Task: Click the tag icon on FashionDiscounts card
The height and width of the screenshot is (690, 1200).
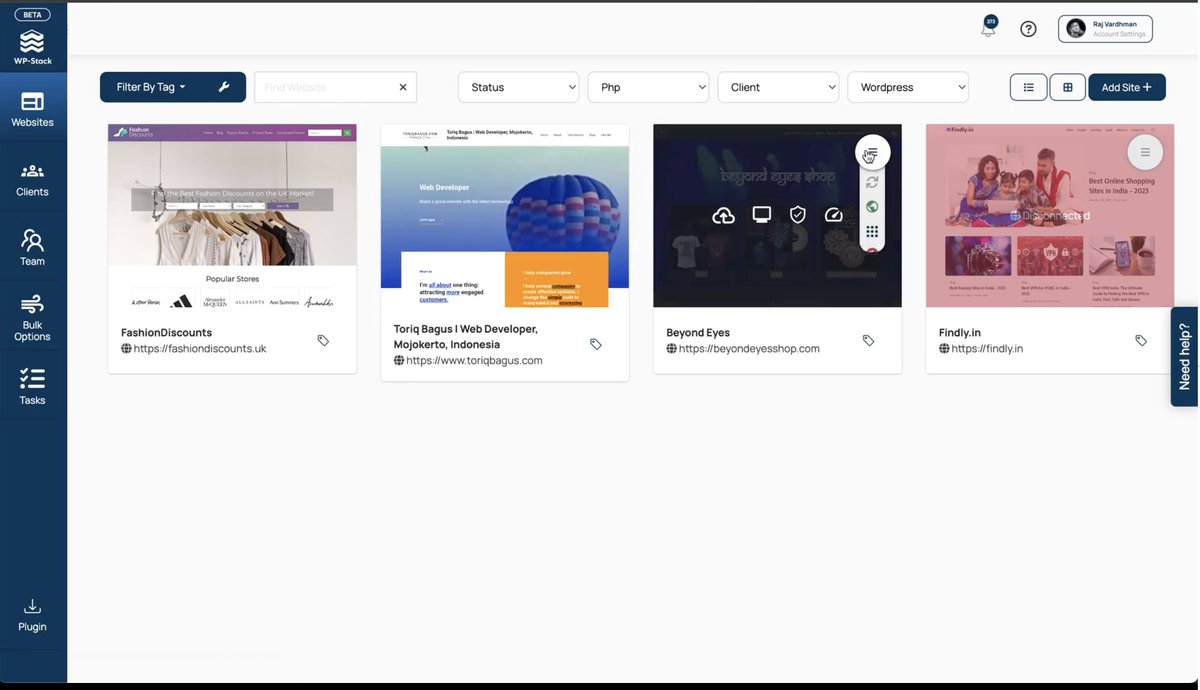Action: (323, 340)
